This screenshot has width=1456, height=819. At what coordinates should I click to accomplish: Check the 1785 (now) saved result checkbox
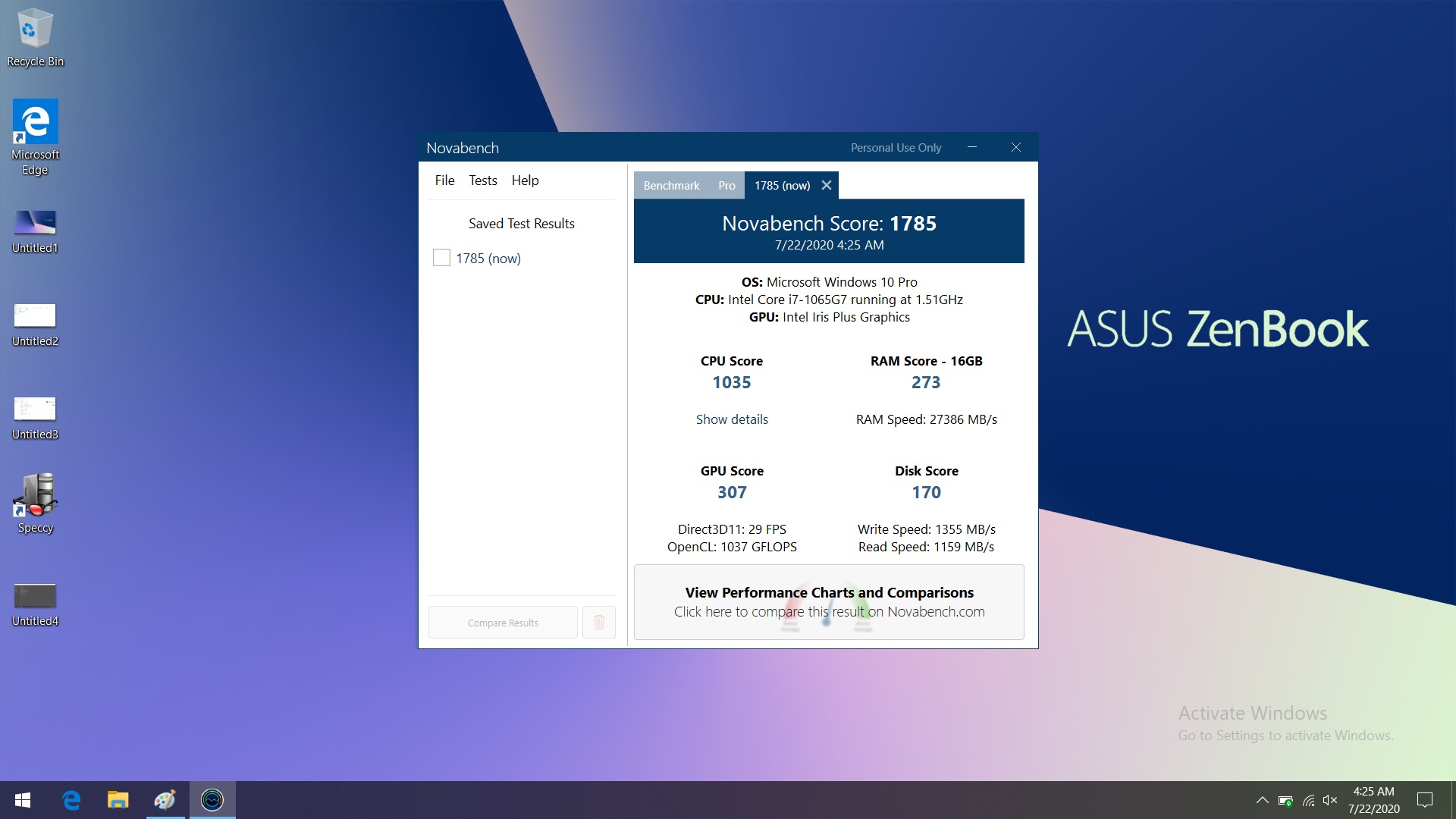click(x=441, y=258)
